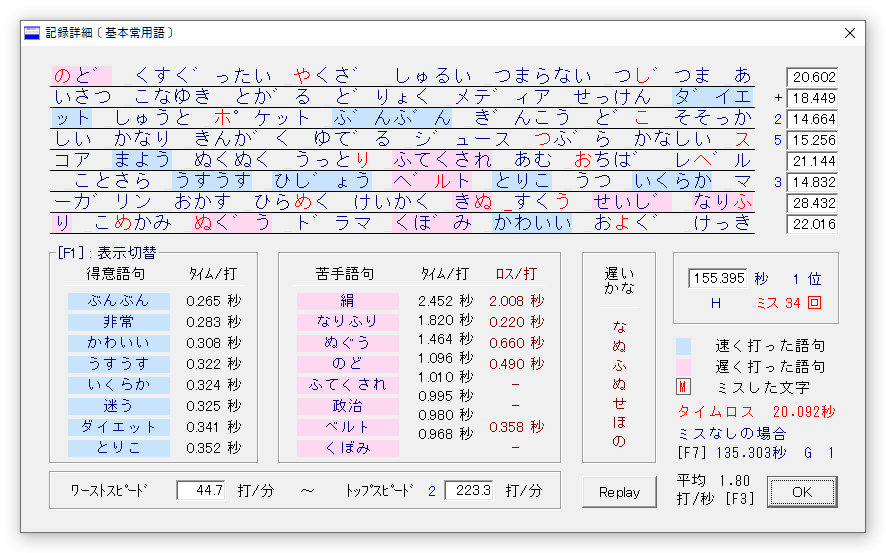The width and height of the screenshot is (886, 553).
Task: Click the loss value 2.008 秒
Action: [516, 301]
